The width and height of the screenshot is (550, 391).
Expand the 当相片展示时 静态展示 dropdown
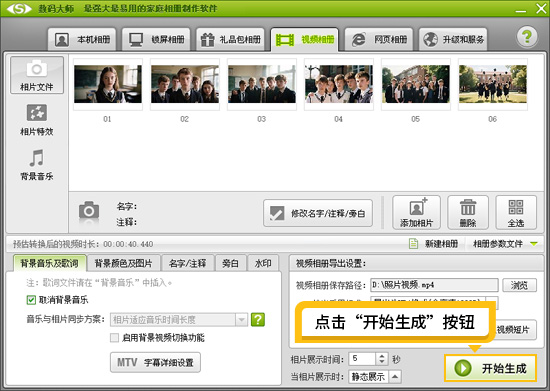(x=395, y=377)
